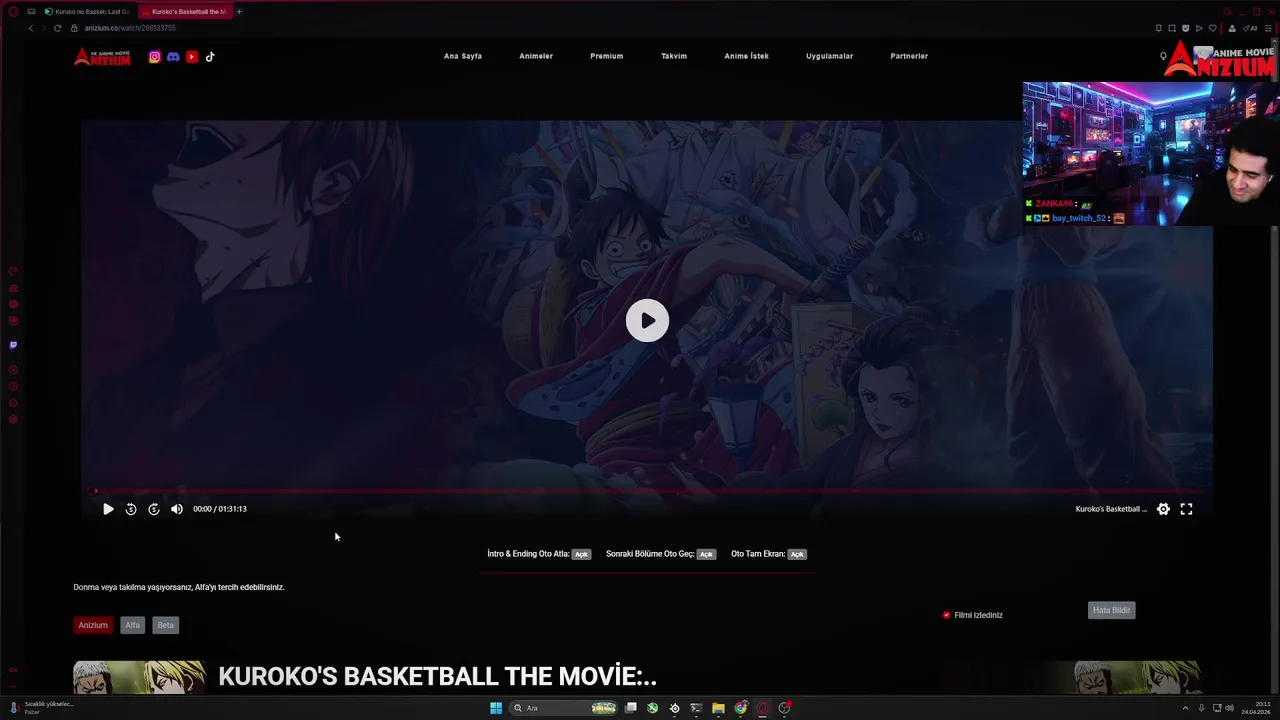Viewport: 1280px width, 720px height.
Task: Open the Animeler menu
Action: (536, 56)
